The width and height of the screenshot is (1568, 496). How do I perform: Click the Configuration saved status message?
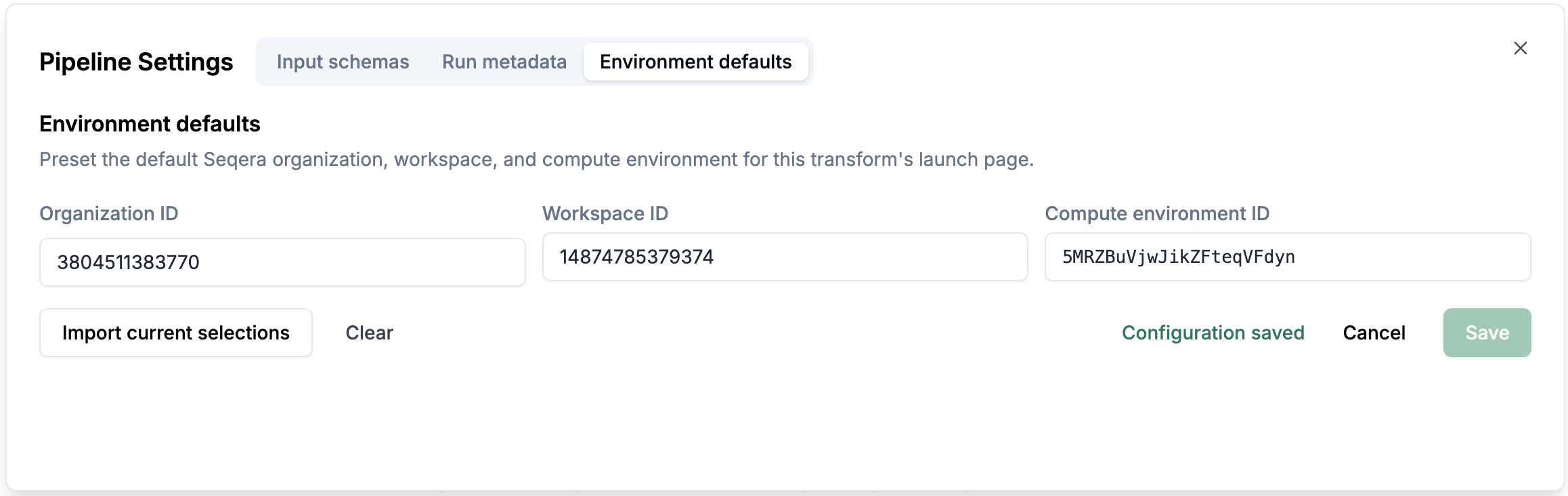click(x=1213, y=333)
